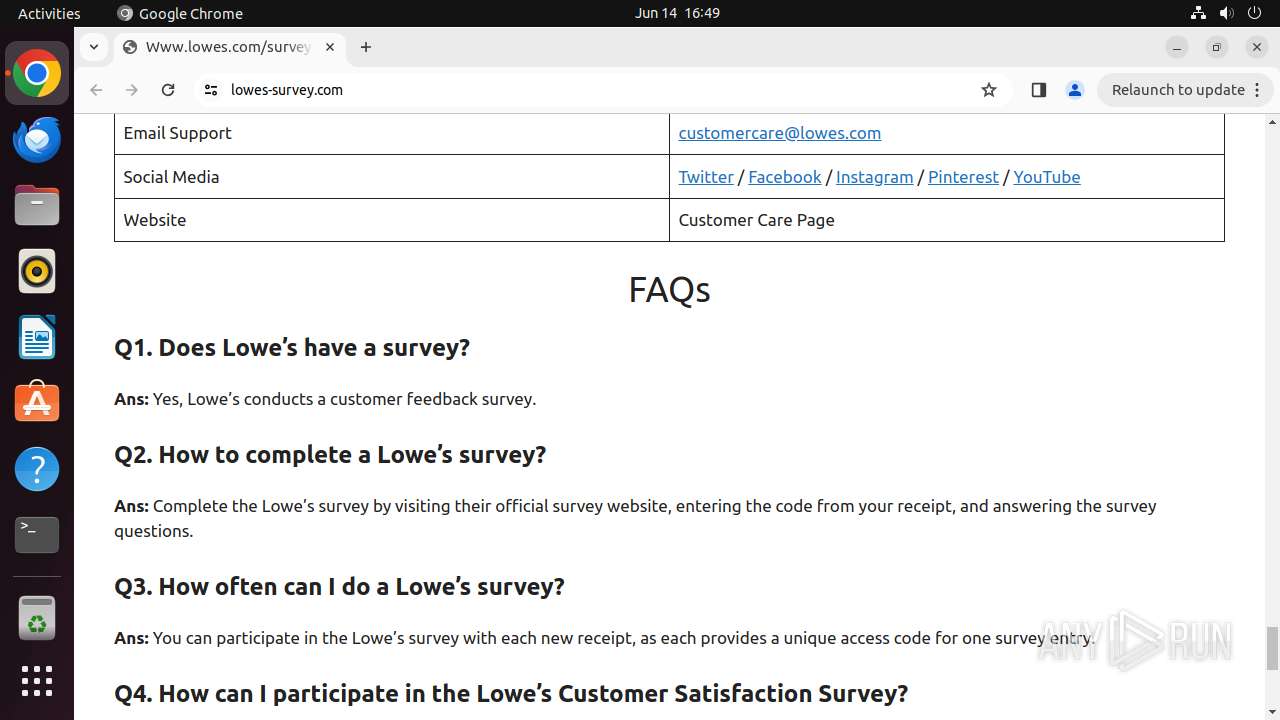Show Applications grid in the dock
The image size is (1280, 720).
coord(37,681)
